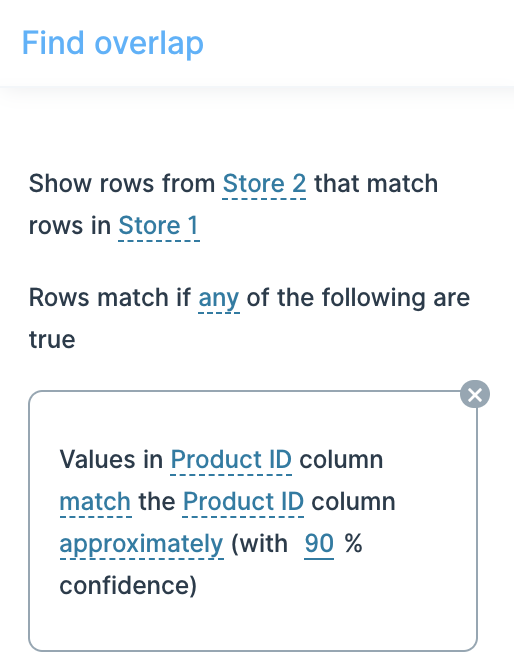Viewport: 514px width, 672px height.
Task: Click the word 'confidence)' in condition
Action: pyautogui.click(x=128, y=586)
